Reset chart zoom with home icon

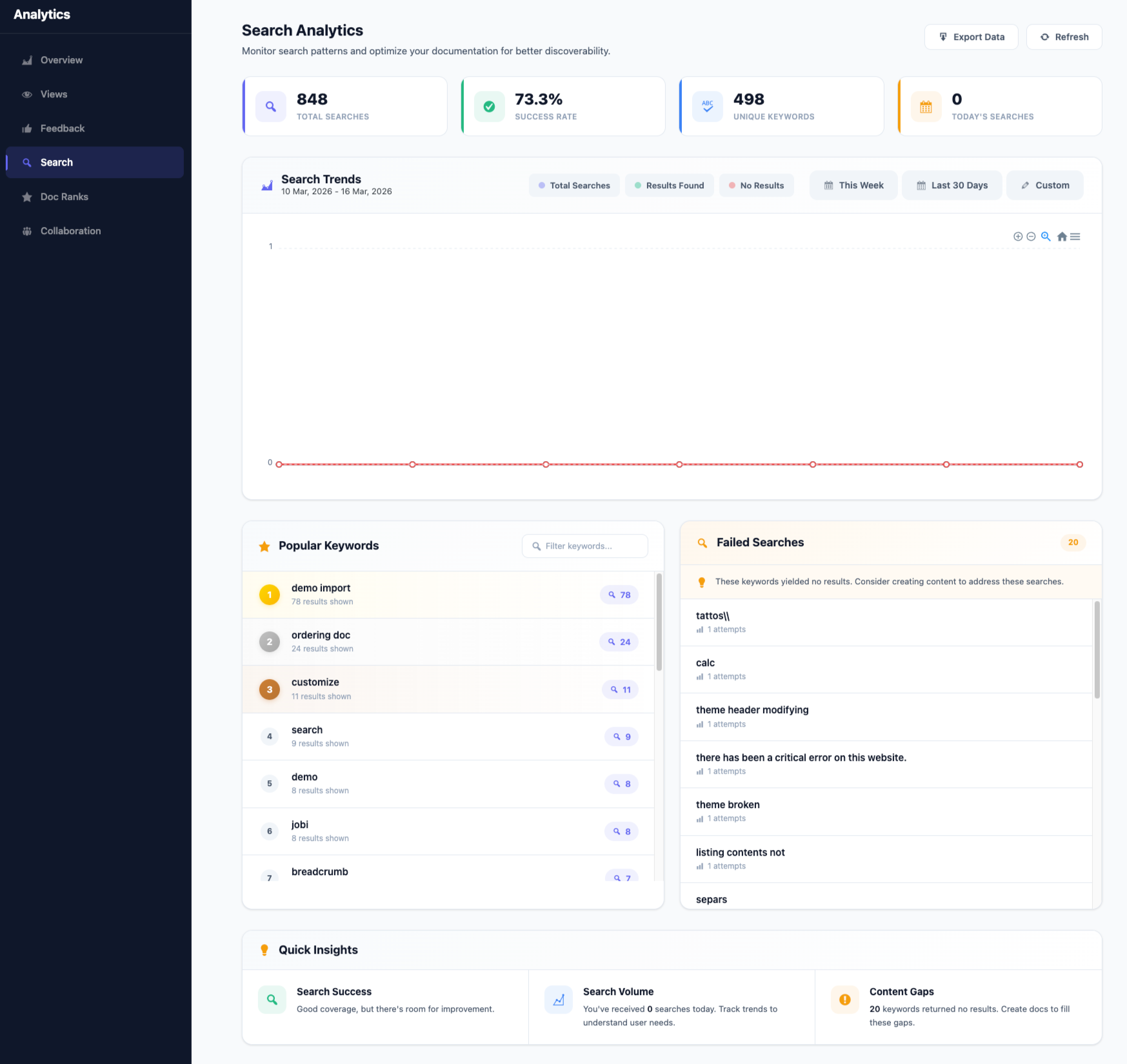click(1062, 237)
